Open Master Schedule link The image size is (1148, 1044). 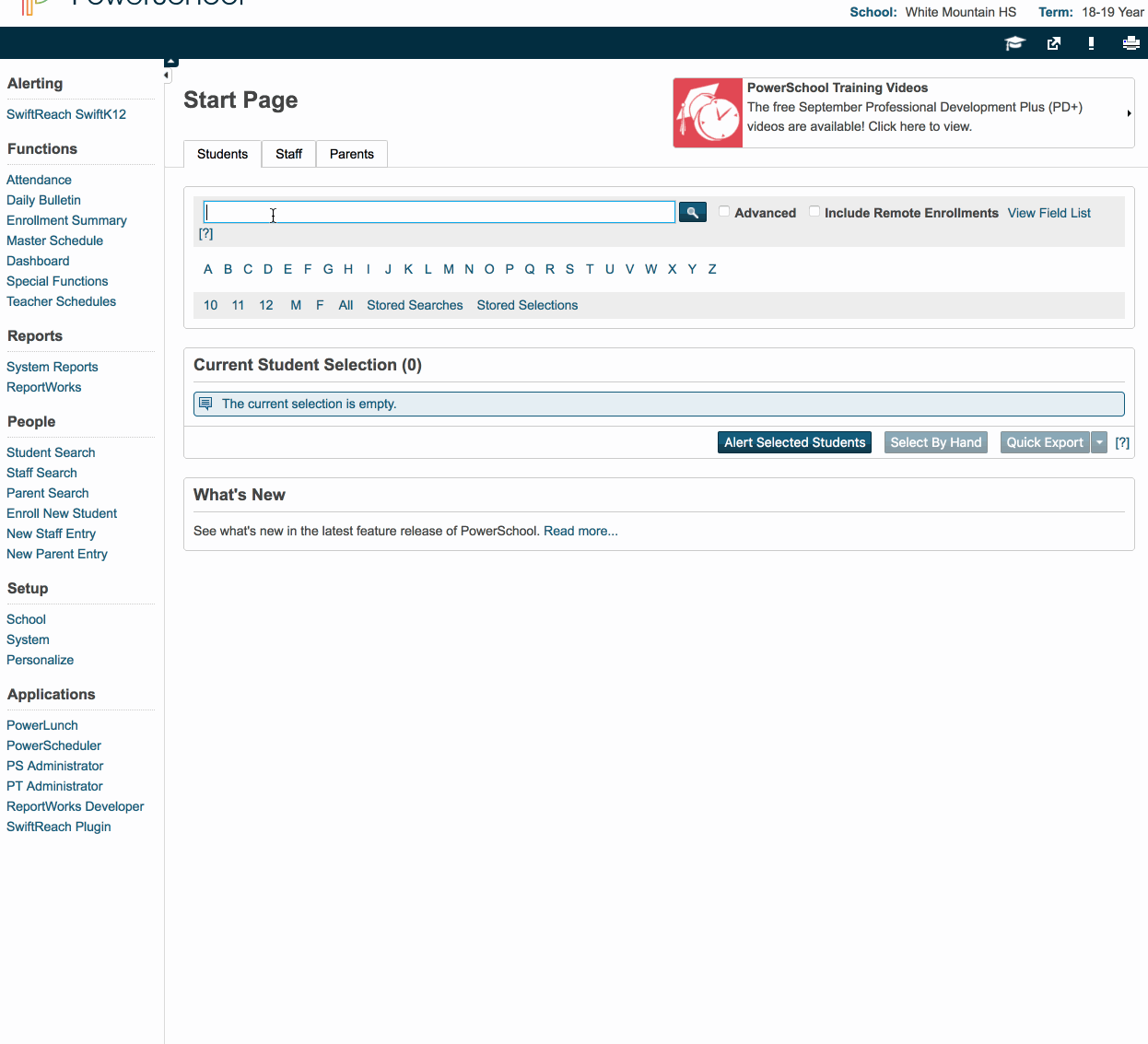click(x=54, y=240)
